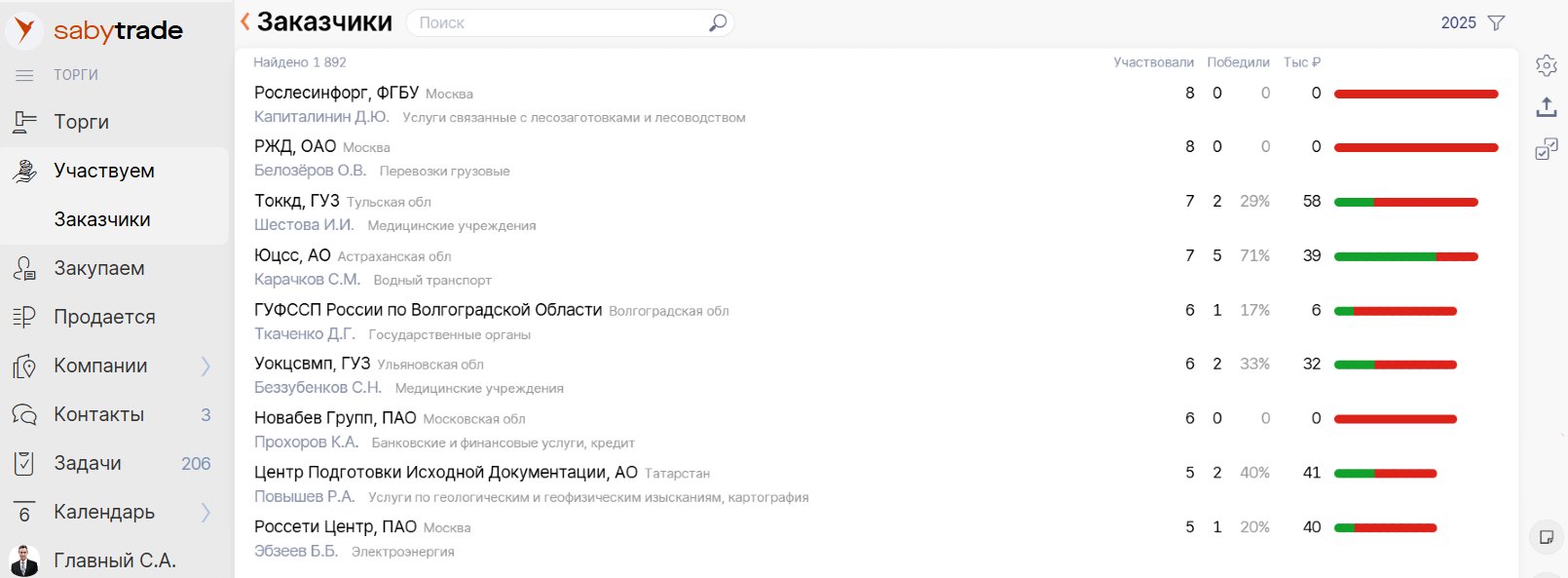Open contact Прохоров К.А.

[x=307, y=443]
